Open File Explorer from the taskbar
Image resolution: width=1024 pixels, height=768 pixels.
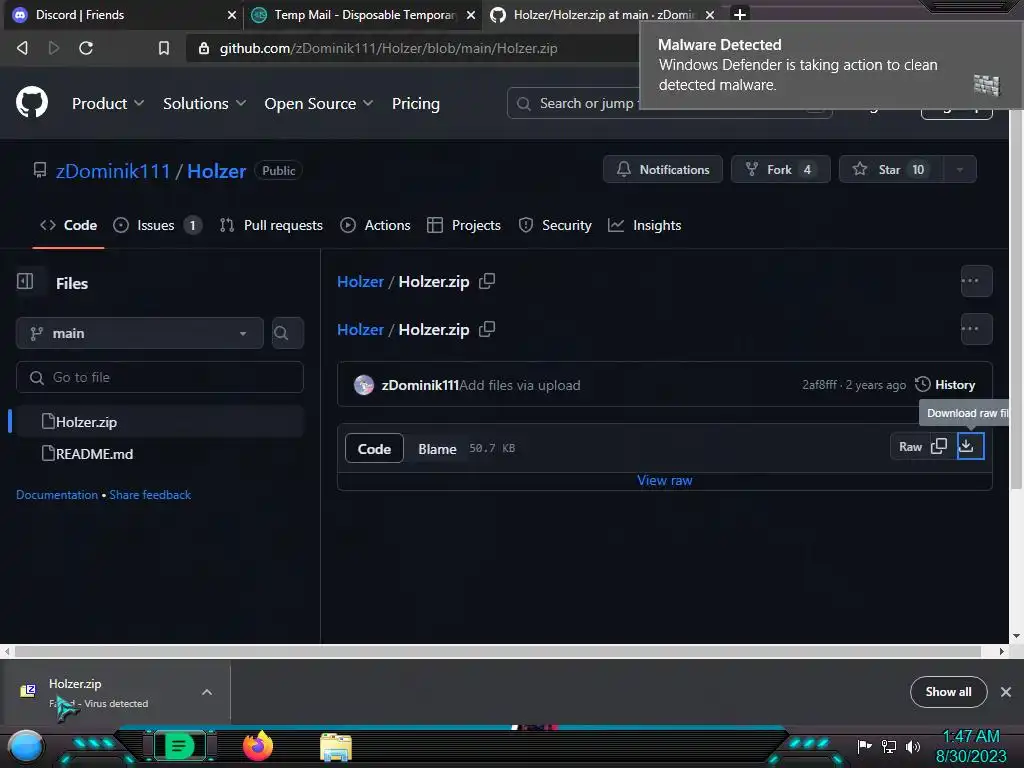[336, 747]
